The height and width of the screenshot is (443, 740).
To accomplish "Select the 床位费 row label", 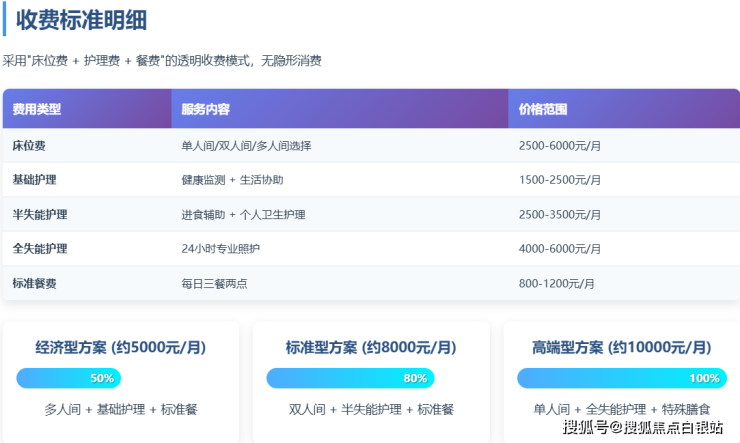I will 29,146.
